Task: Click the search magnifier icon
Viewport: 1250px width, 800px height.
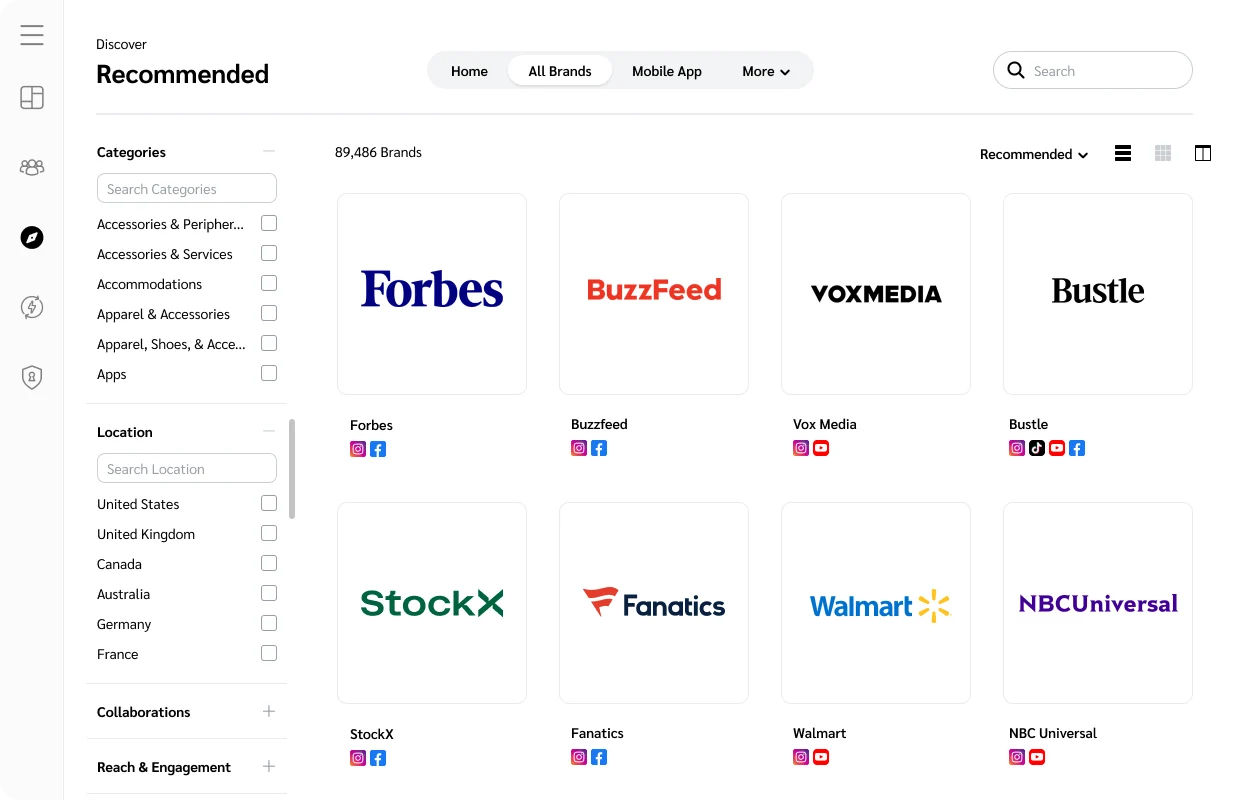Action: (x=1016, y=70)
